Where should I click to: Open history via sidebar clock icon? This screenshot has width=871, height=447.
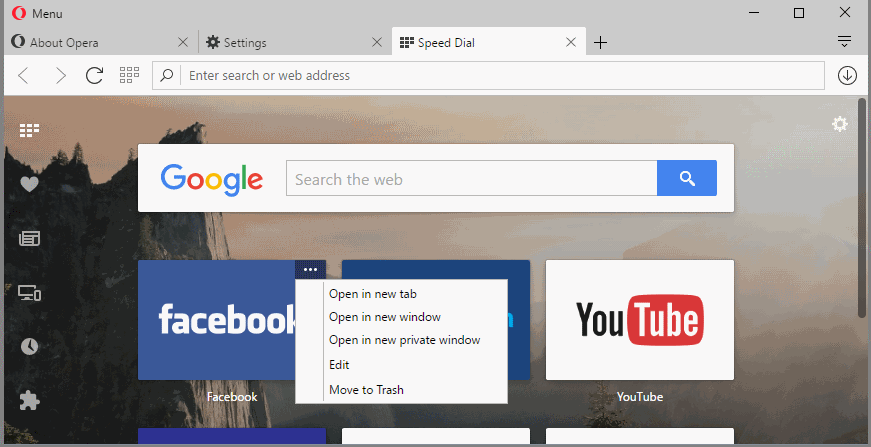coord(29,346)
